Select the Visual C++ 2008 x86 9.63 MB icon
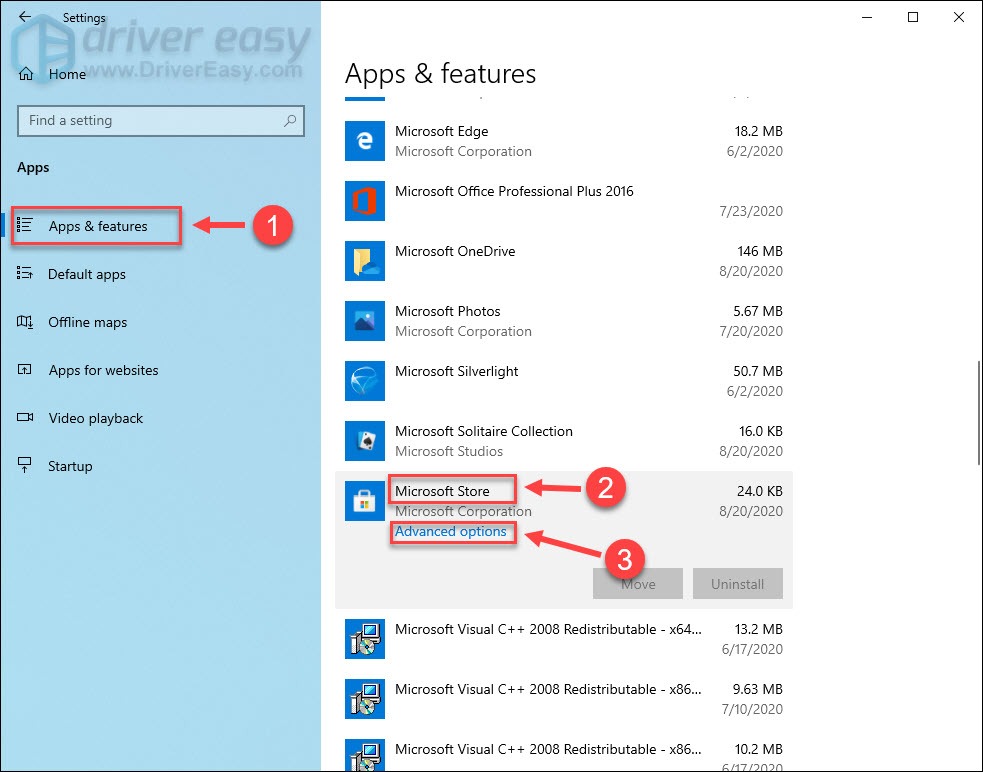The image size is (983, 772). pyautogui.click(x=365, y=699)
